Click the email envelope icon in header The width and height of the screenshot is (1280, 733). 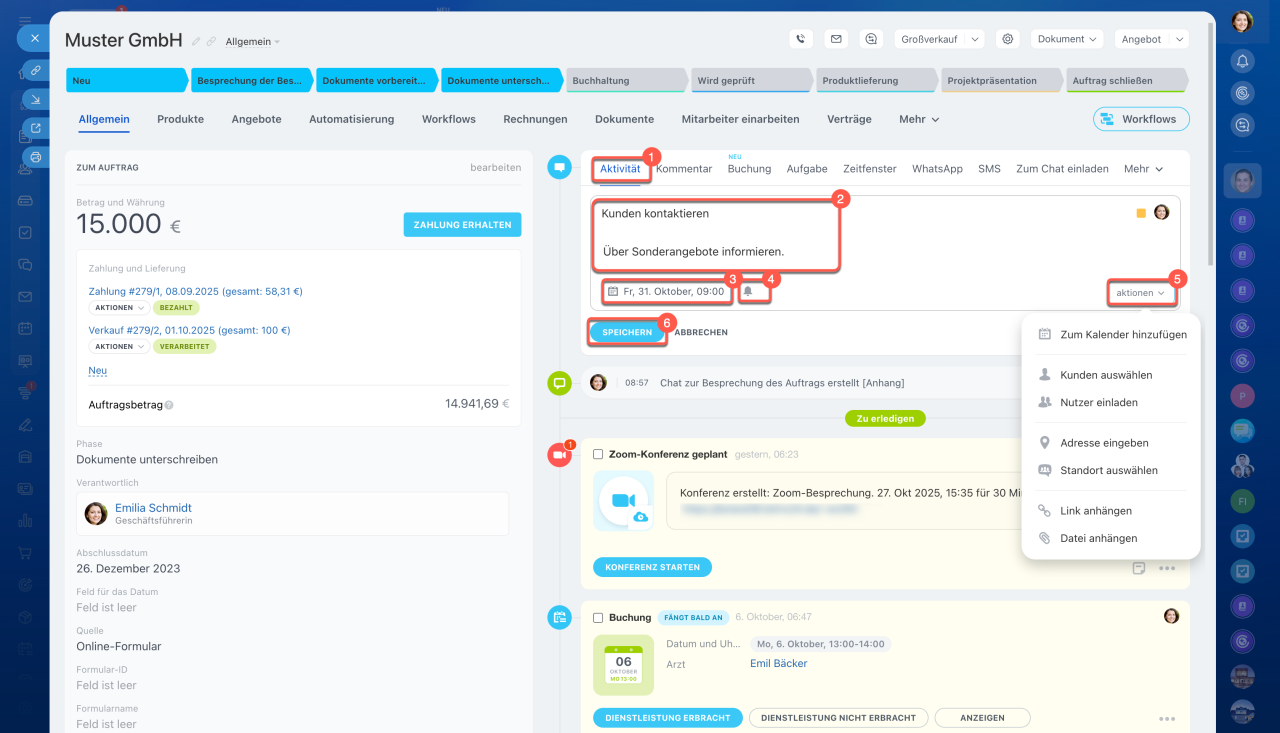[836, 39]
